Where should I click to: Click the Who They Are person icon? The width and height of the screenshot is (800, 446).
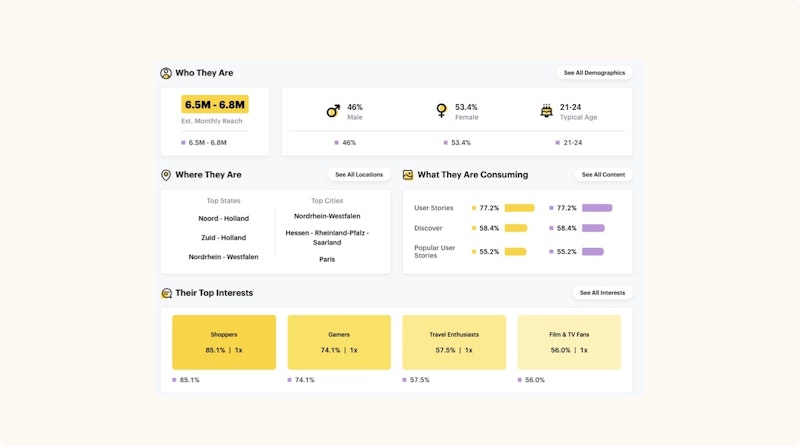coord(166,73)
